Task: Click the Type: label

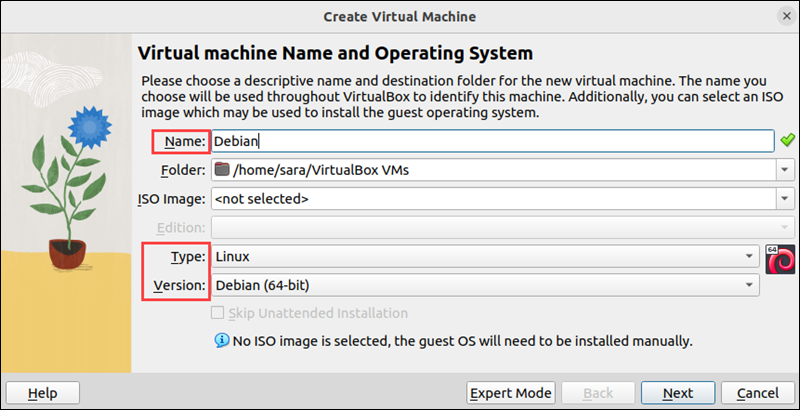Action: click(187, 257)
